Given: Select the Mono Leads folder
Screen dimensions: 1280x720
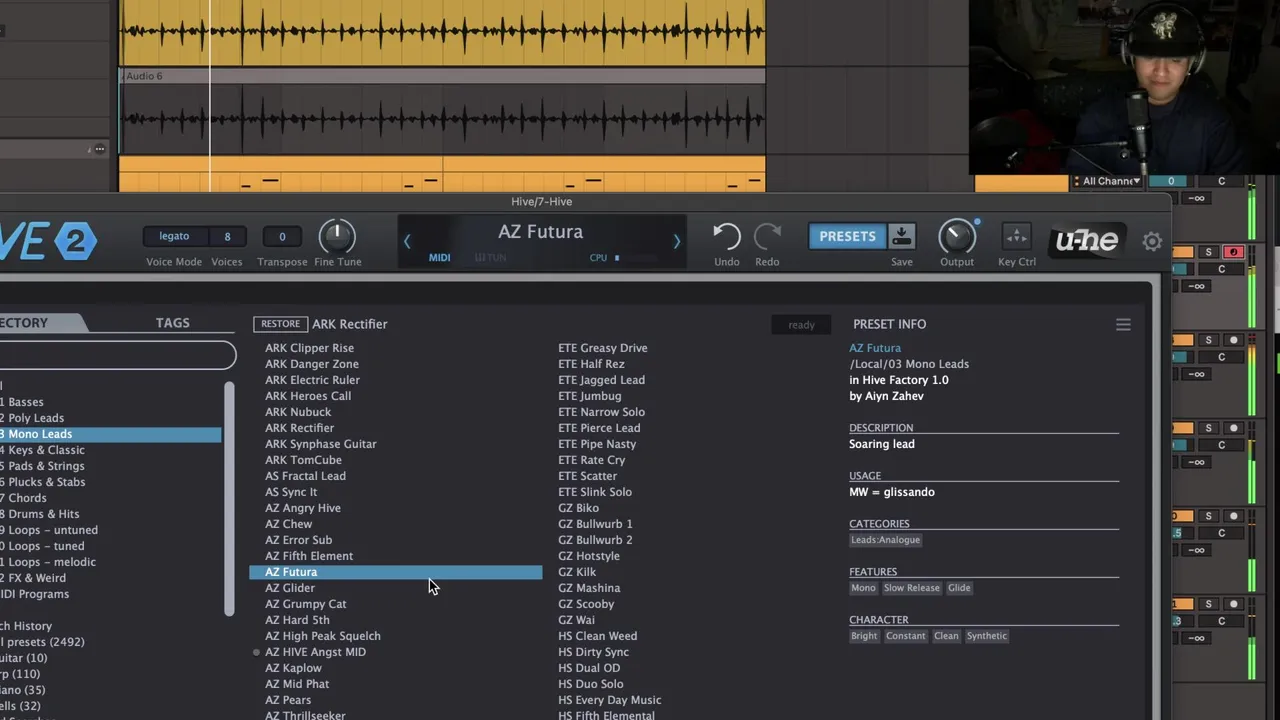Looking at the screenshot, I should point(110,434).
